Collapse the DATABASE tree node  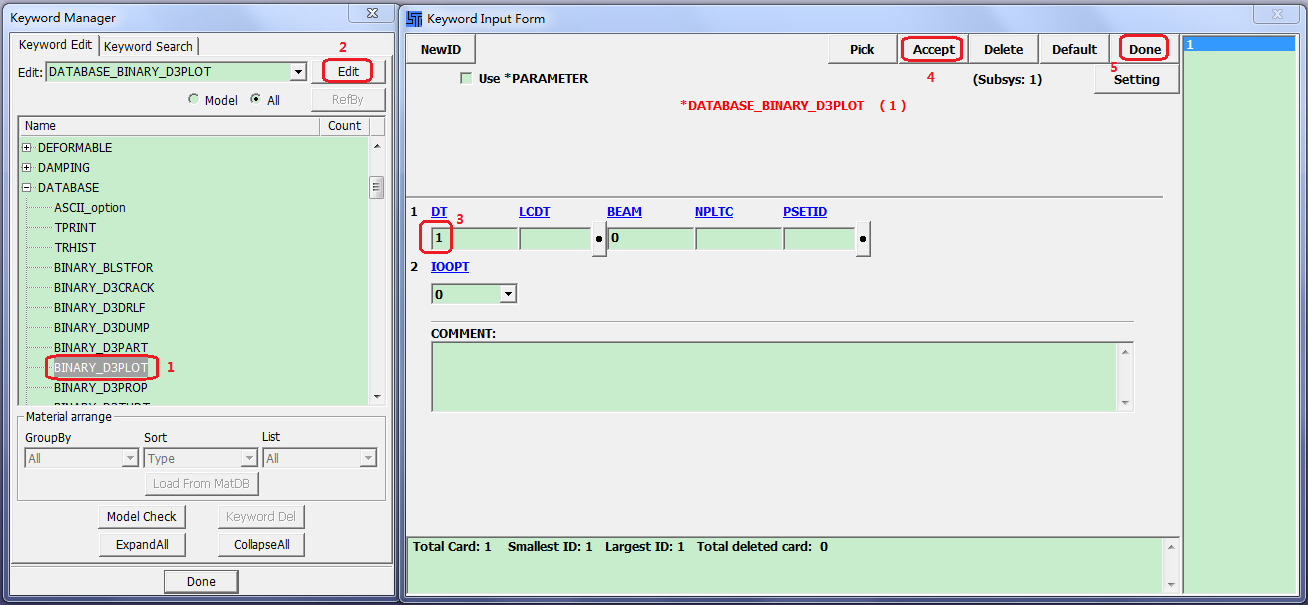click(x=27, y=188)
